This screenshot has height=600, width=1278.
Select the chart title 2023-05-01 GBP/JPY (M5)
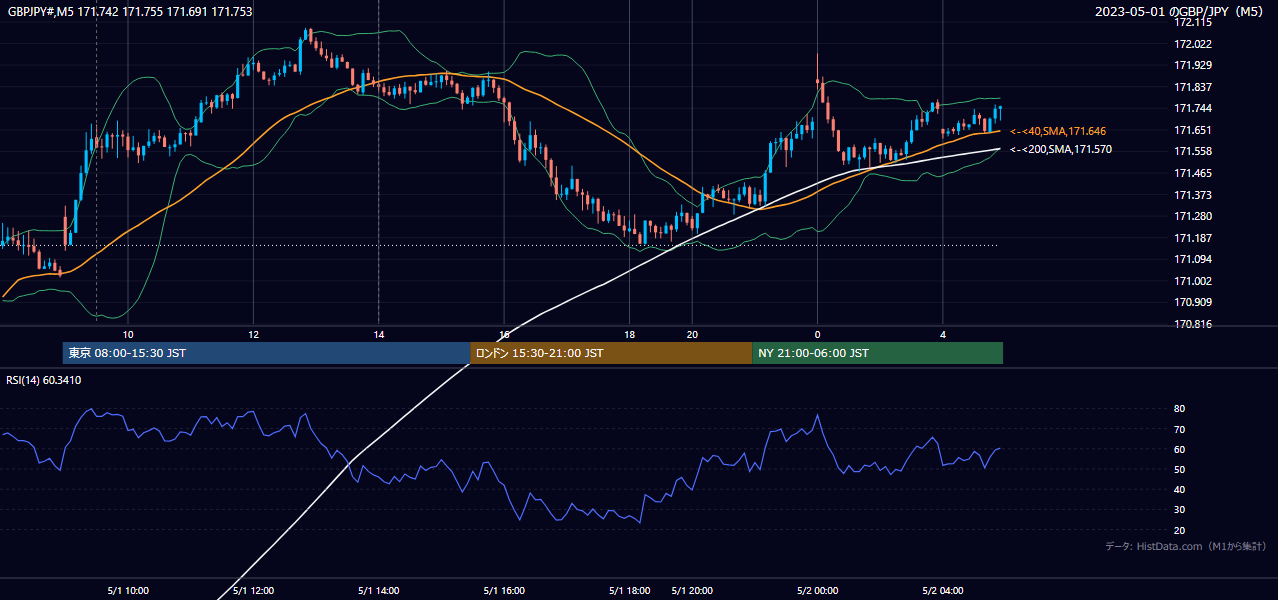coord(1181,12)
